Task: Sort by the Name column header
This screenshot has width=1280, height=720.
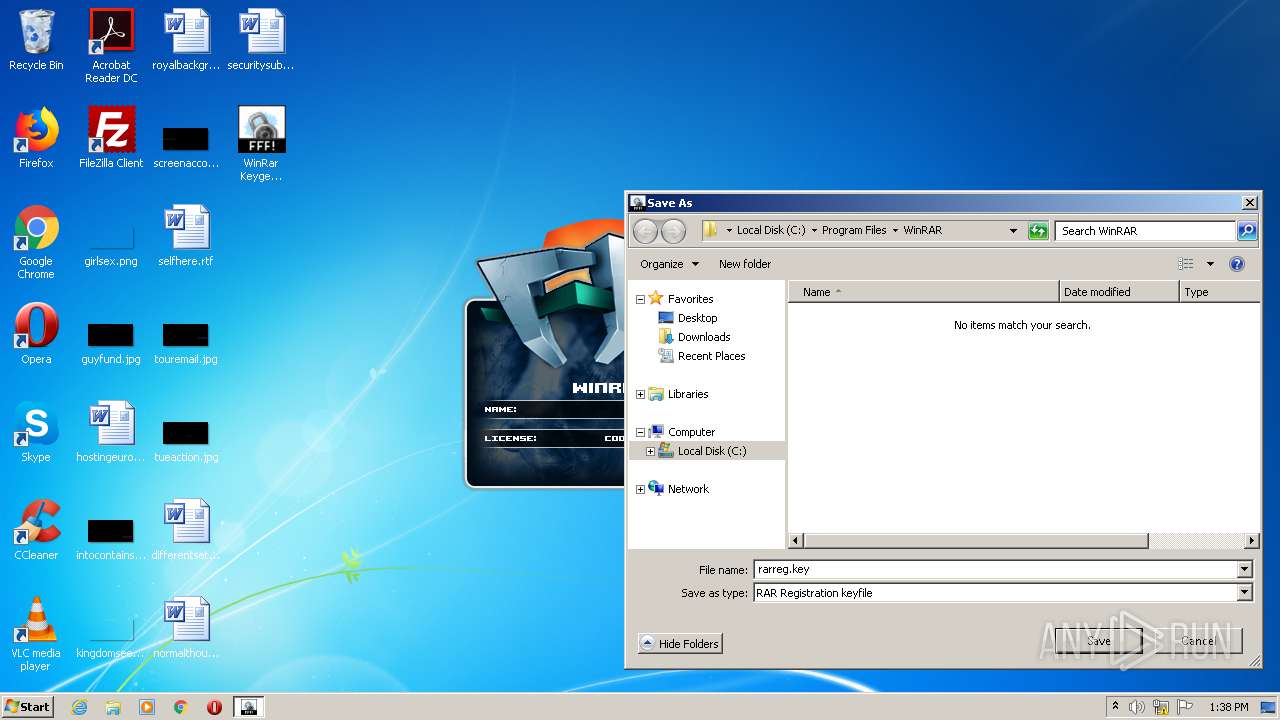Action: click(x=924, y=292)
